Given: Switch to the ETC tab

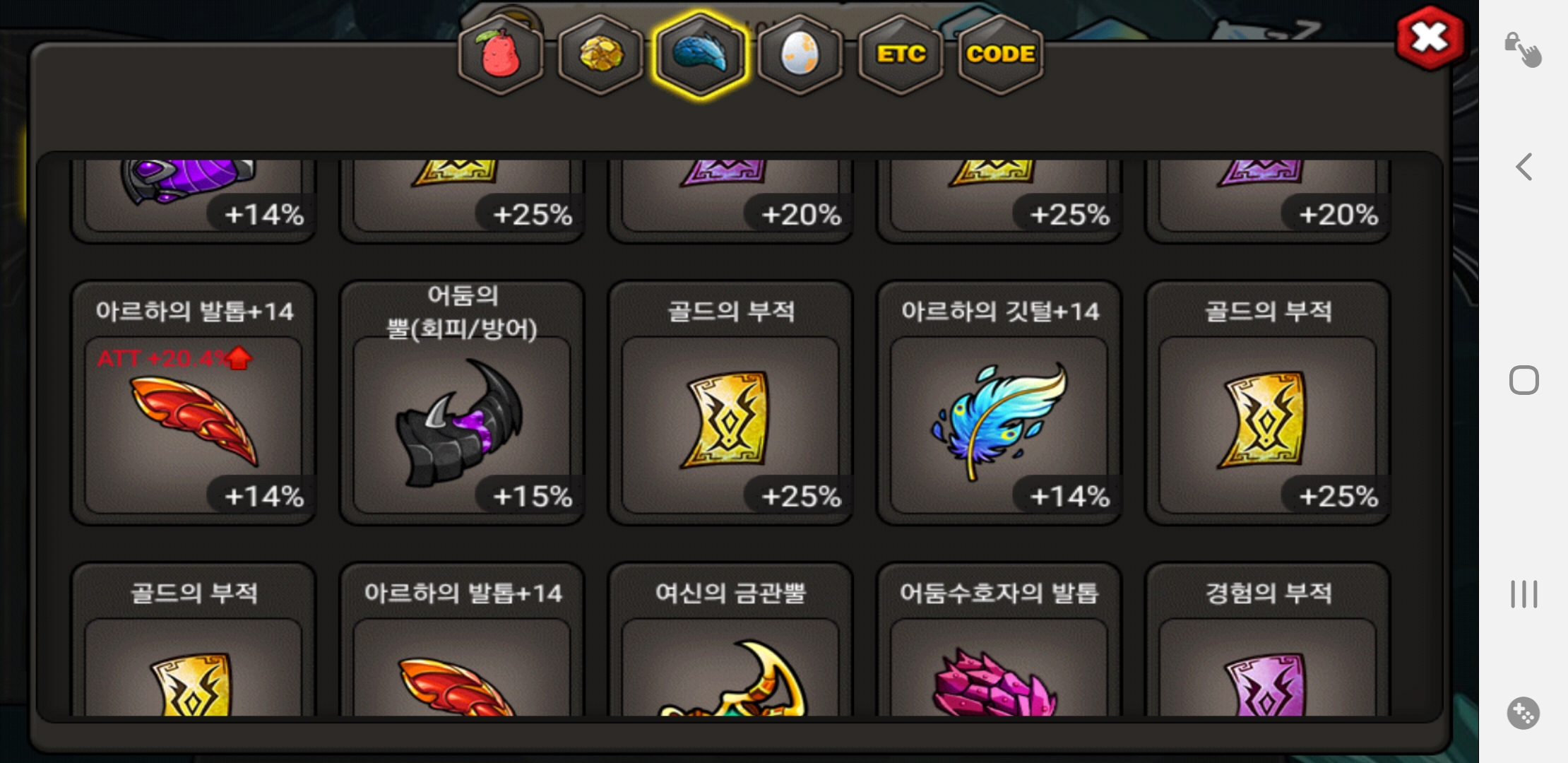Looking at the screenshot, I should point(901,54).
